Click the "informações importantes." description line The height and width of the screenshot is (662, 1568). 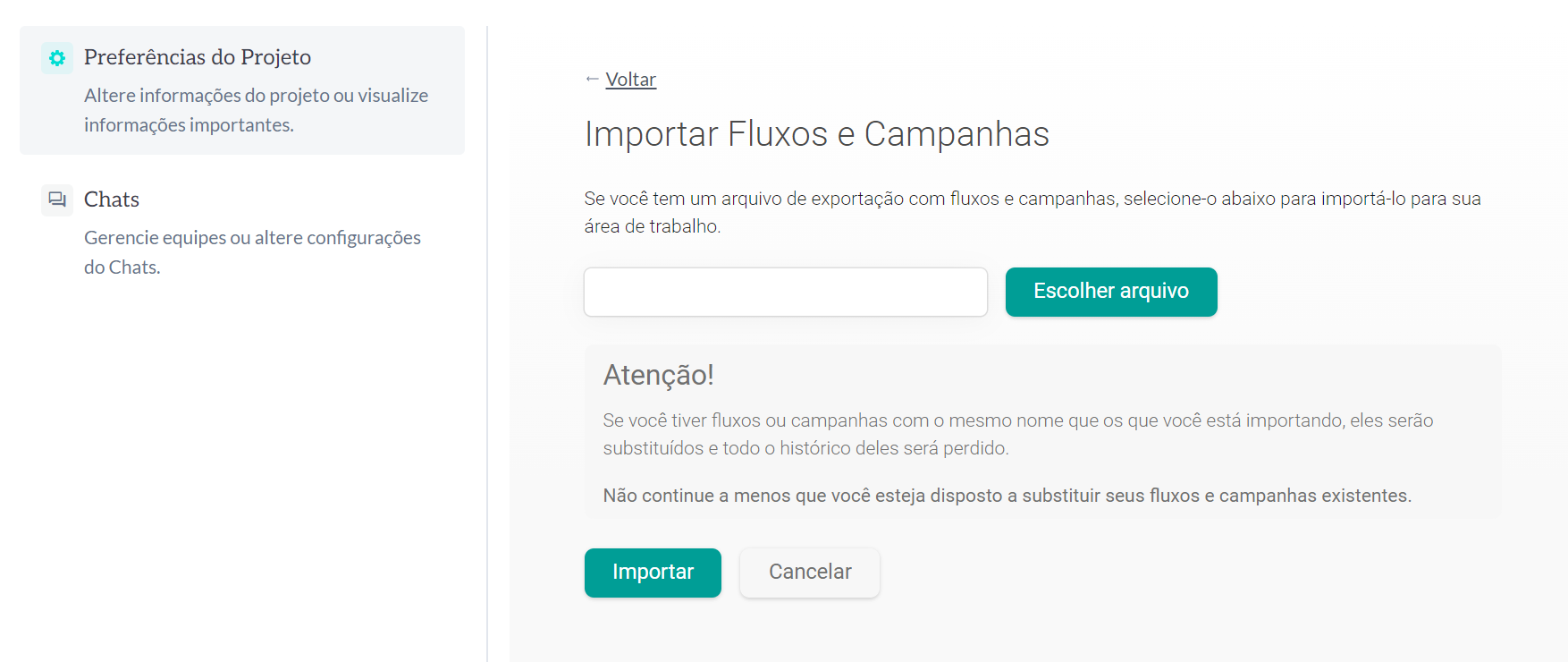point(189,125)
